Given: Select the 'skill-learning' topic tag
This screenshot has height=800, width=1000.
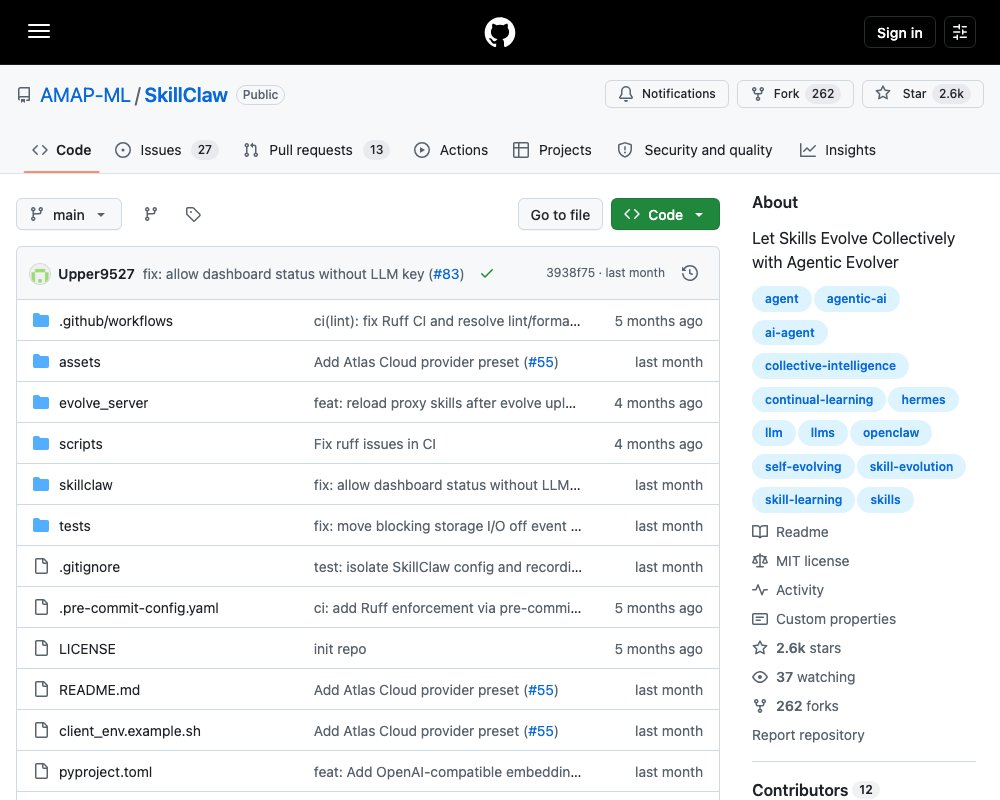Looking at the screenshot, I should point(804,500).
